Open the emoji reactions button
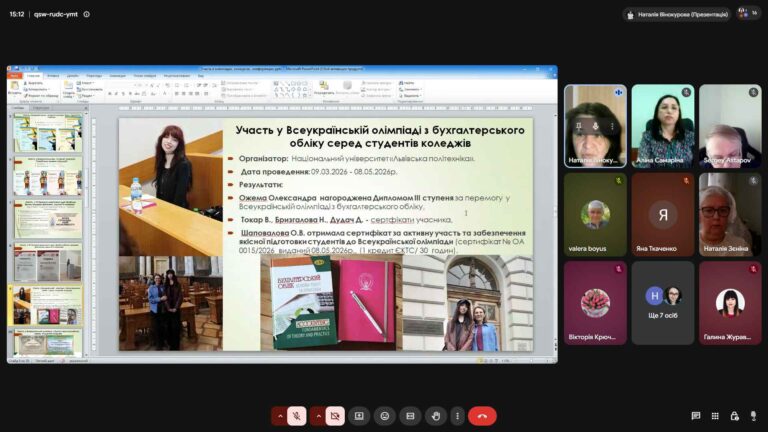The width and height of the screenshot is (768, 432). coord(384,416)
